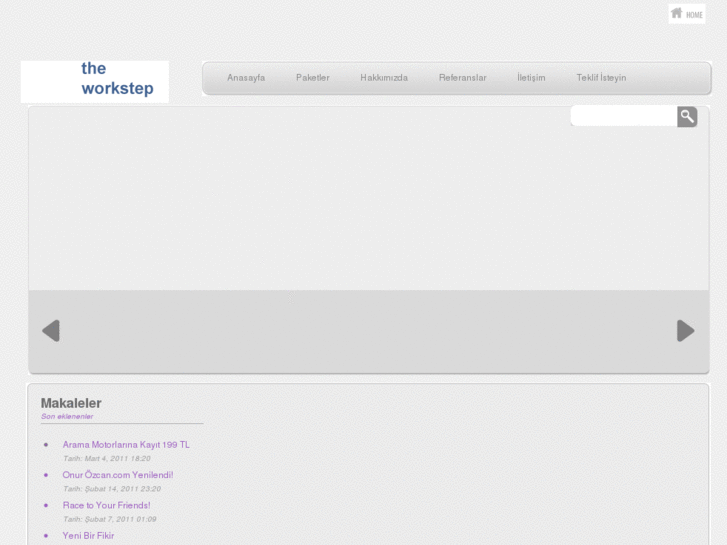Open Yeni Bir Fikir article

click(88, 535)
